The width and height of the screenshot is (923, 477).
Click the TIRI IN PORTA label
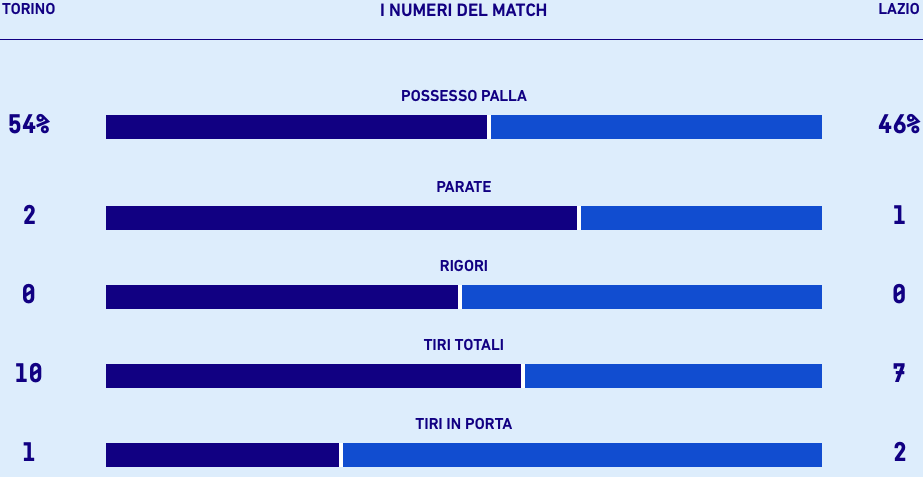coord(463,424)
